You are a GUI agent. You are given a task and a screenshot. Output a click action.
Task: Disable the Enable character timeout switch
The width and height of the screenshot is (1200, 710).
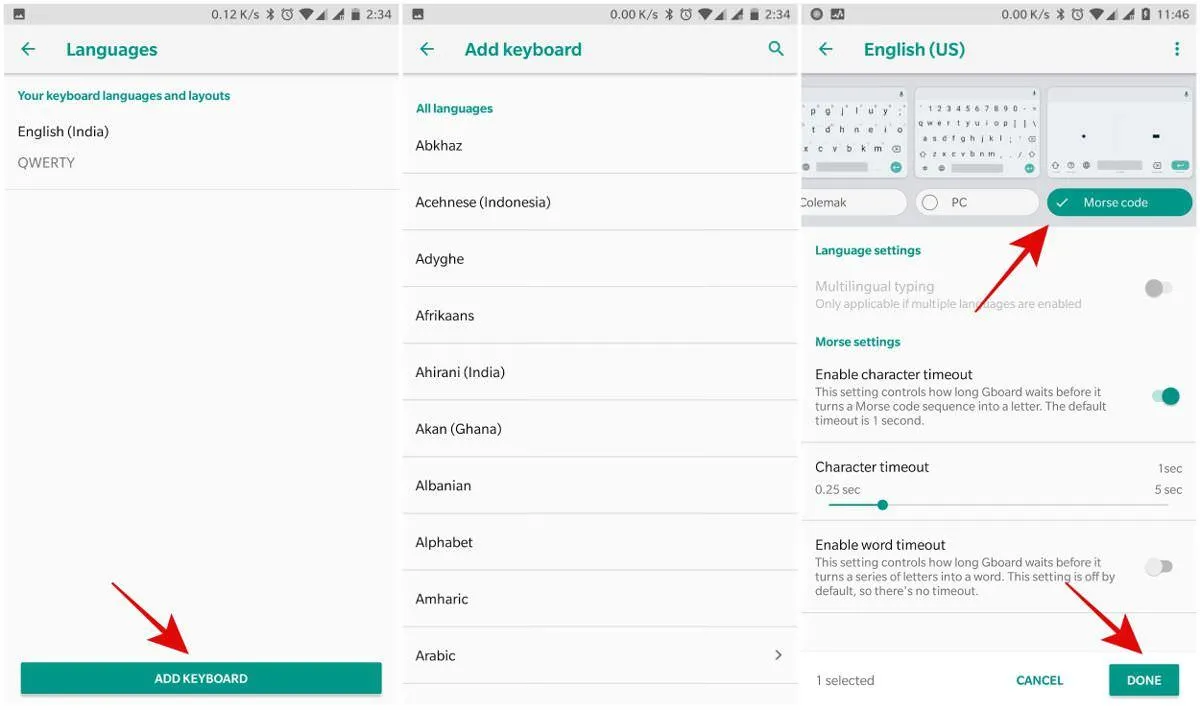[1166, 396]
